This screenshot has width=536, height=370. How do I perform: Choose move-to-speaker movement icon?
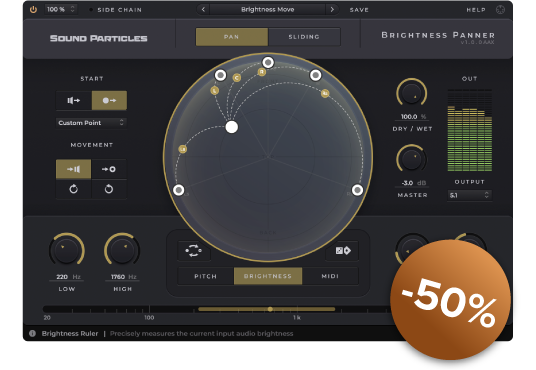pos(73,169)
